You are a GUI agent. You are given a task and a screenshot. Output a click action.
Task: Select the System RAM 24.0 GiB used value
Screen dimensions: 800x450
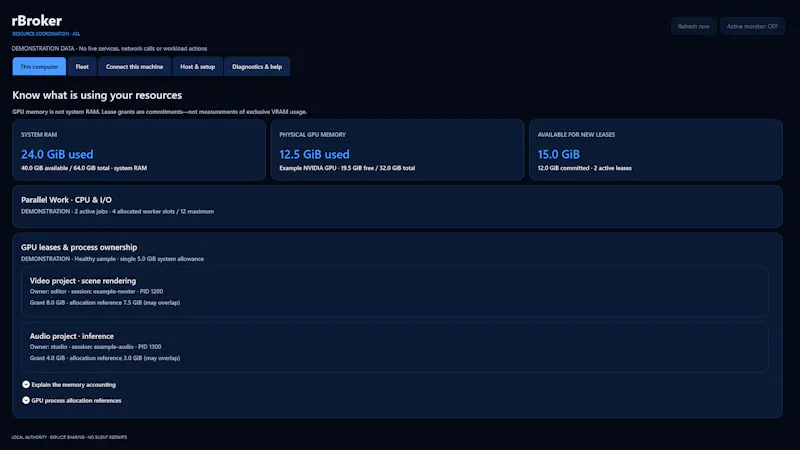click(57, 154)
